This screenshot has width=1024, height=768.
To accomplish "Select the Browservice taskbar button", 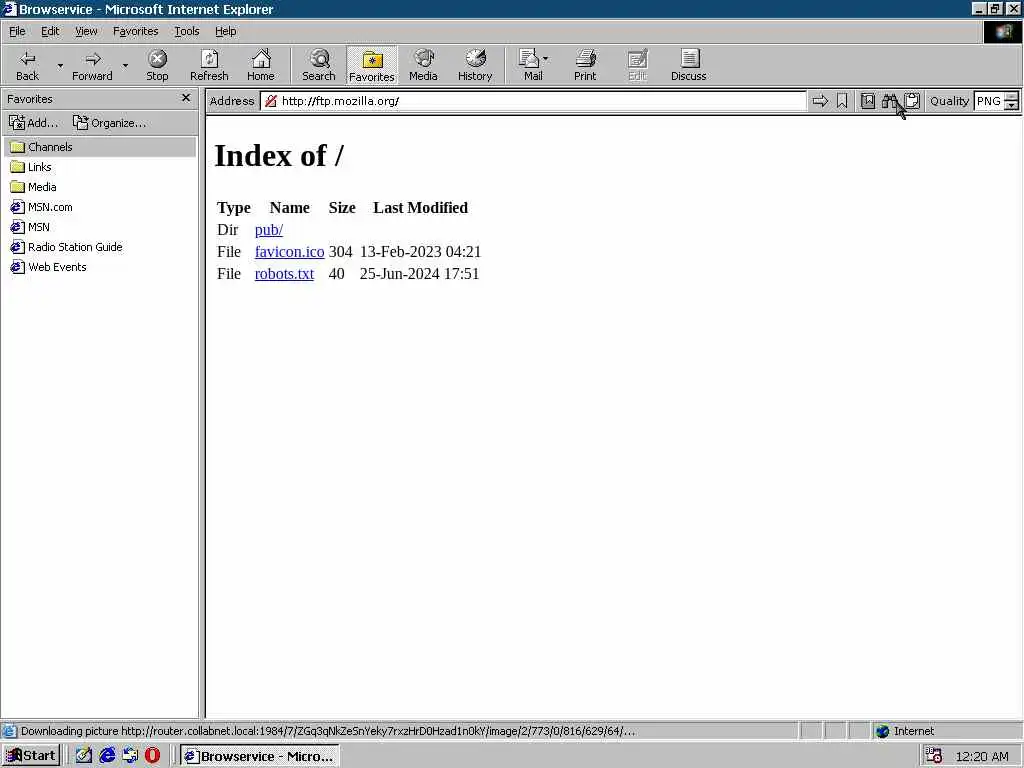I will coord(260,756).
